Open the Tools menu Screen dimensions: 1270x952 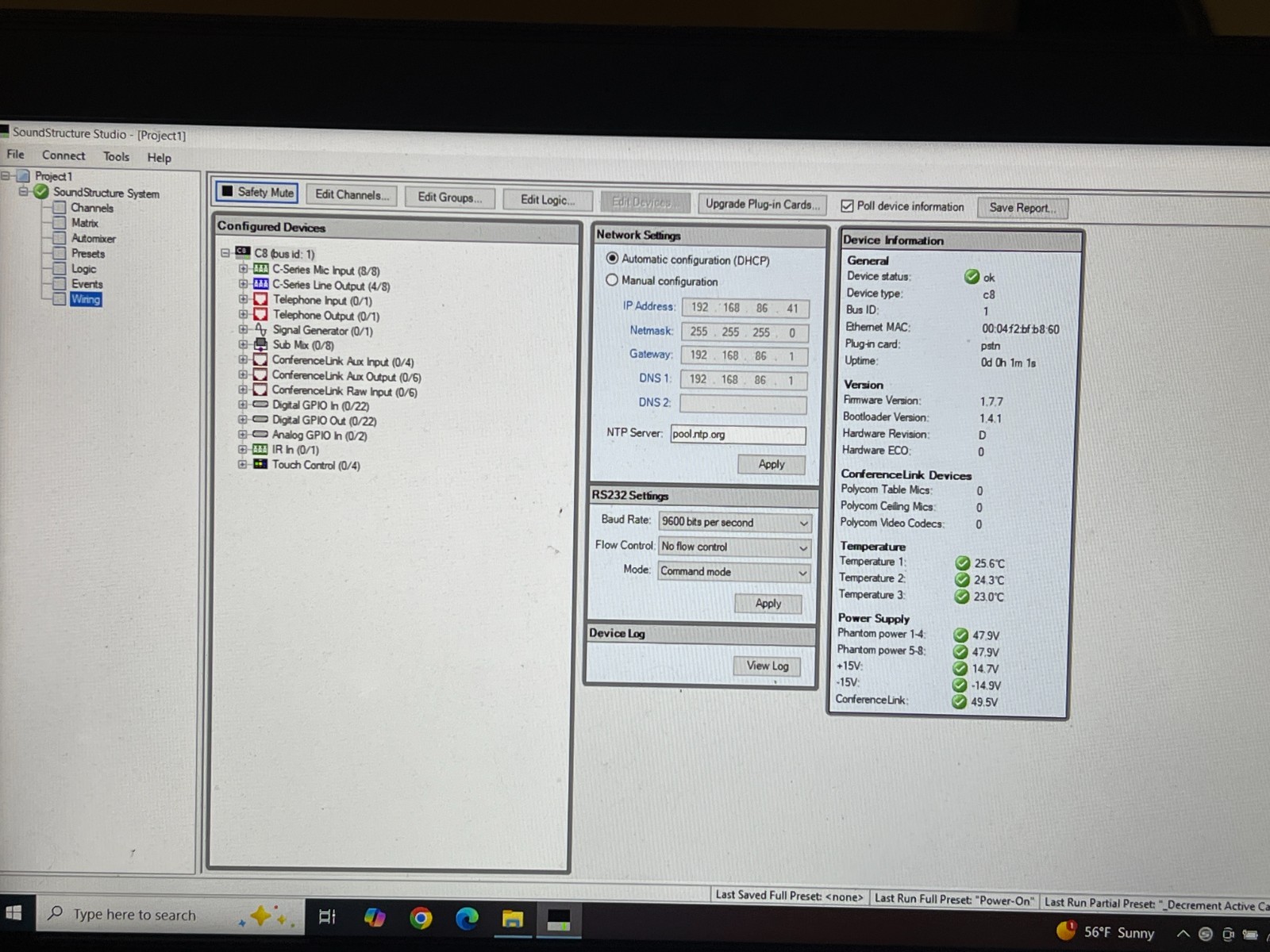[116, 156]
